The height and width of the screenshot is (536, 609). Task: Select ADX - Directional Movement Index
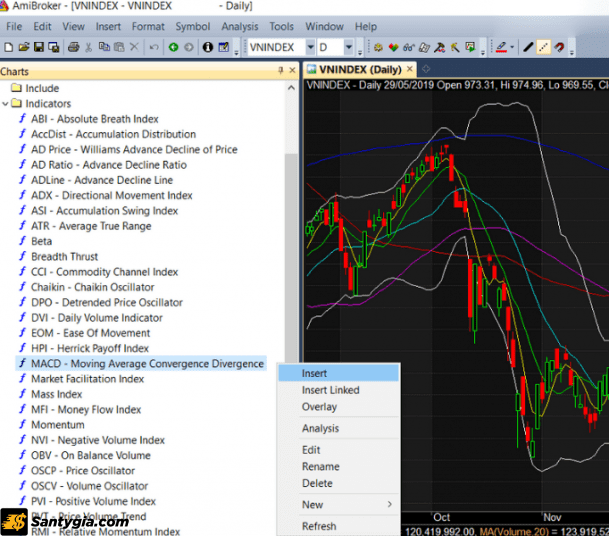click(x=111, y=195)
